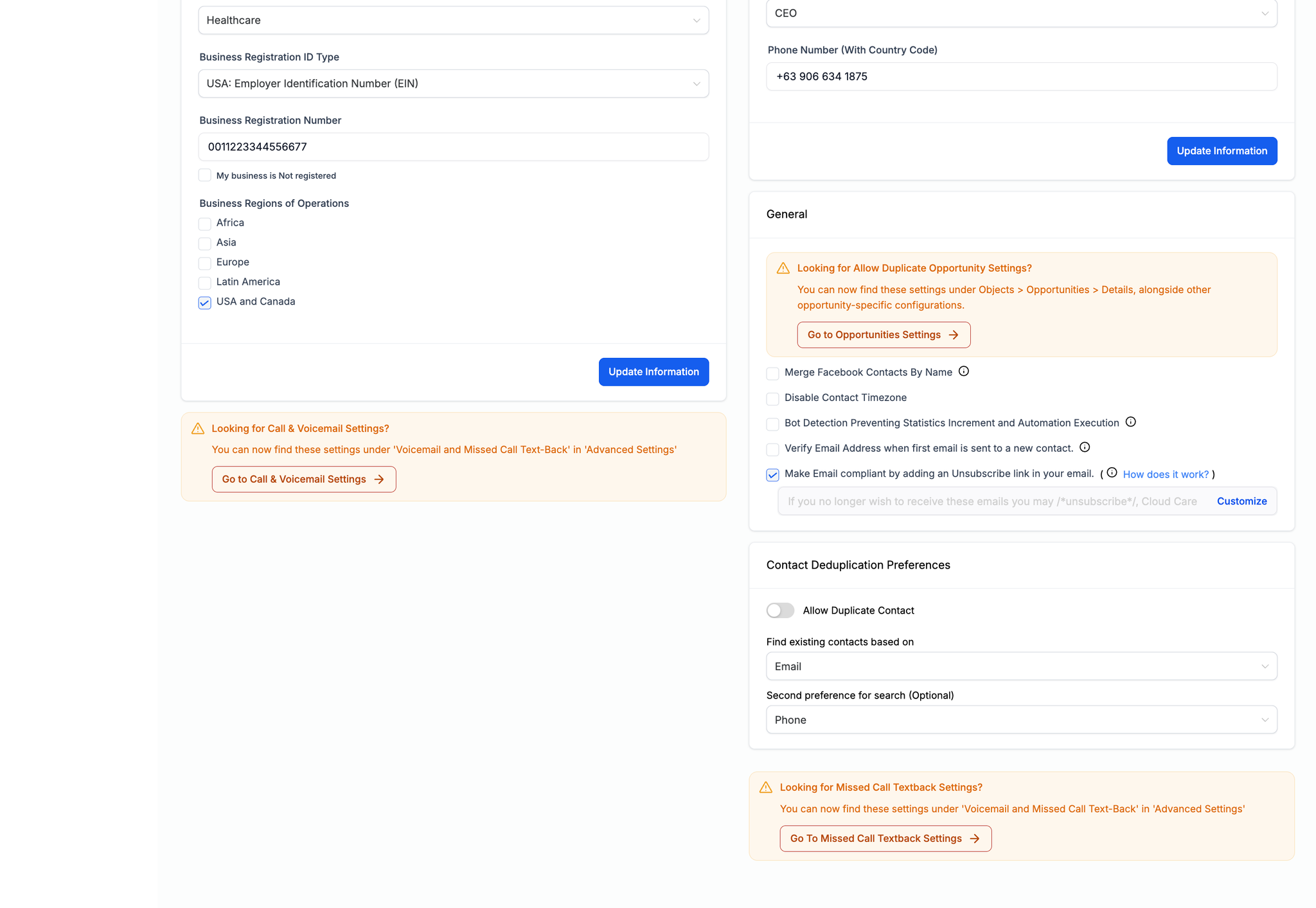Click info icon before How does it work

click(x=1112, y=472)
